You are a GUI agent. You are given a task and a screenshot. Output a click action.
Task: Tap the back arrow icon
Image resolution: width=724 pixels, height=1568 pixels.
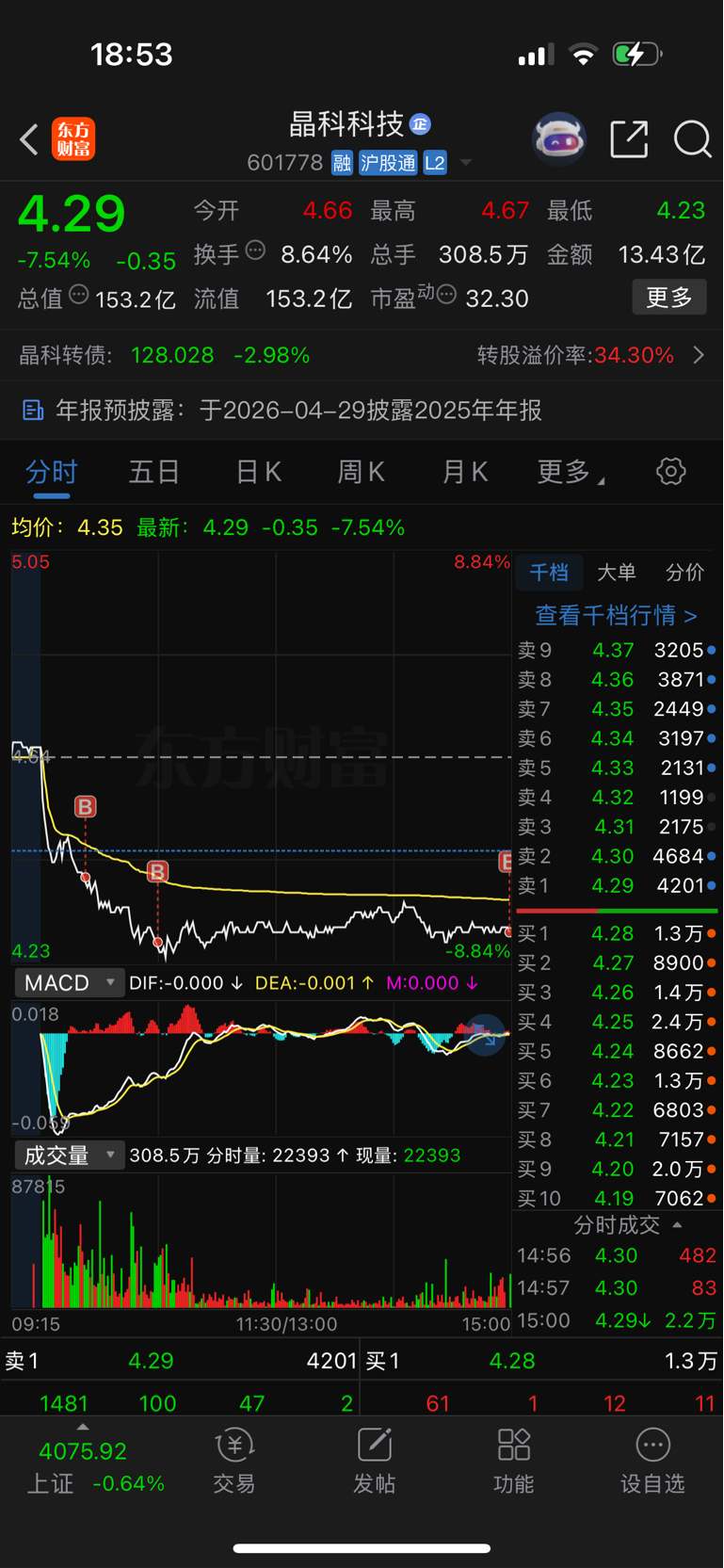pyautogui.click(x=28, y=139)
